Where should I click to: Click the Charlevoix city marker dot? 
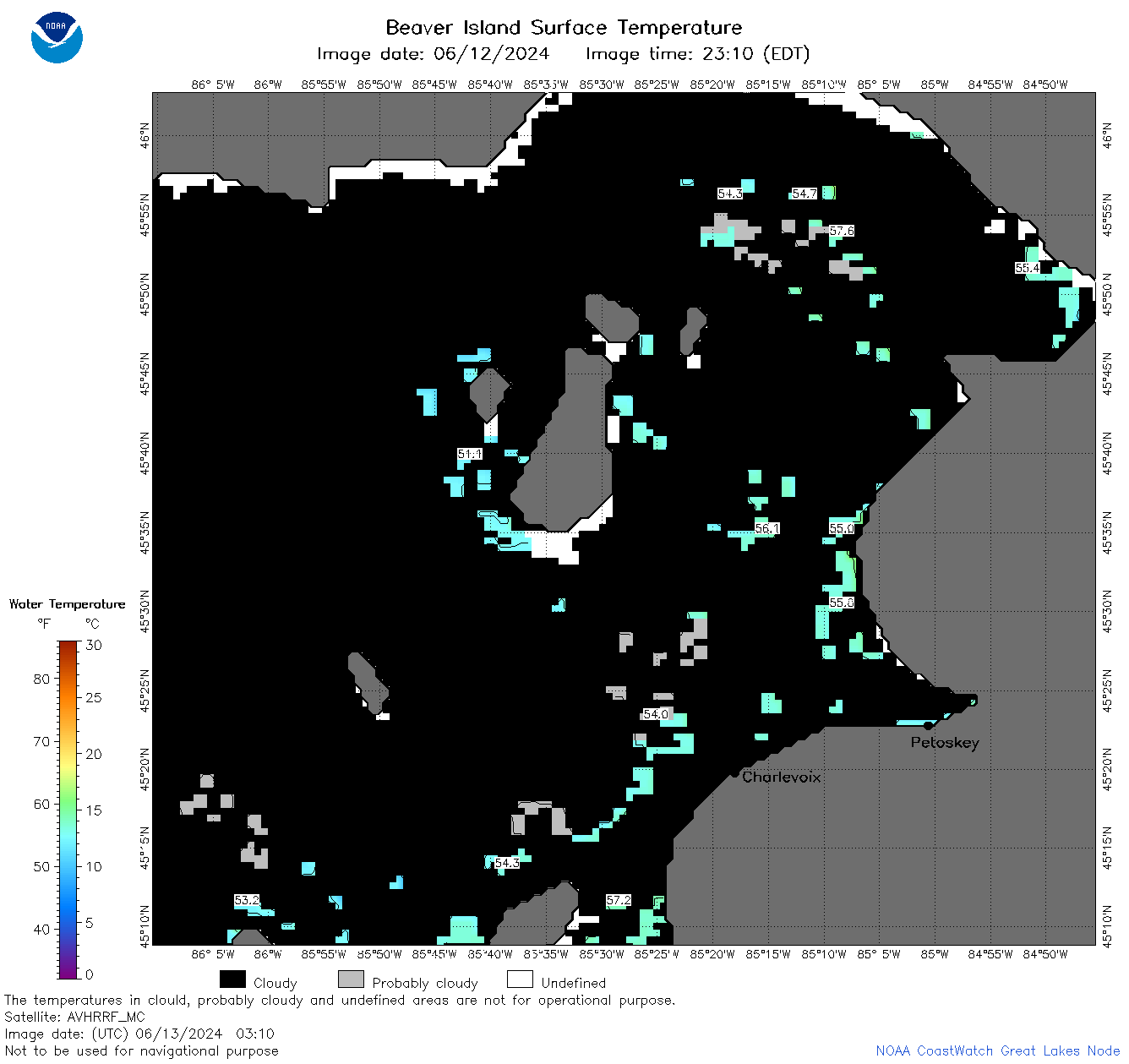[x=734, y=773]
